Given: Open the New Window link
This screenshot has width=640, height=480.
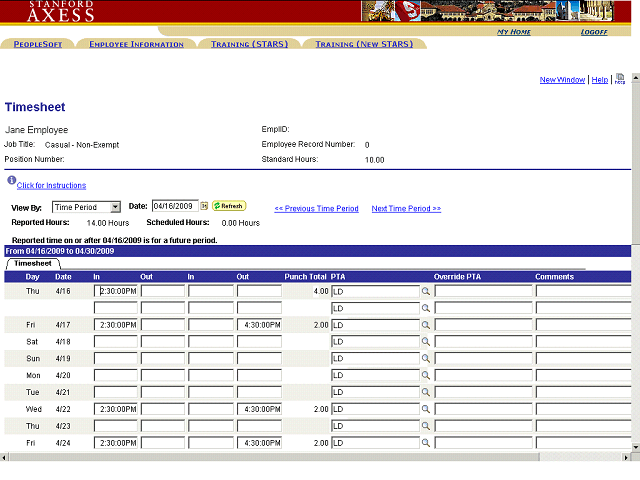Looking at the screenshot, I should [x=562, y=80].
